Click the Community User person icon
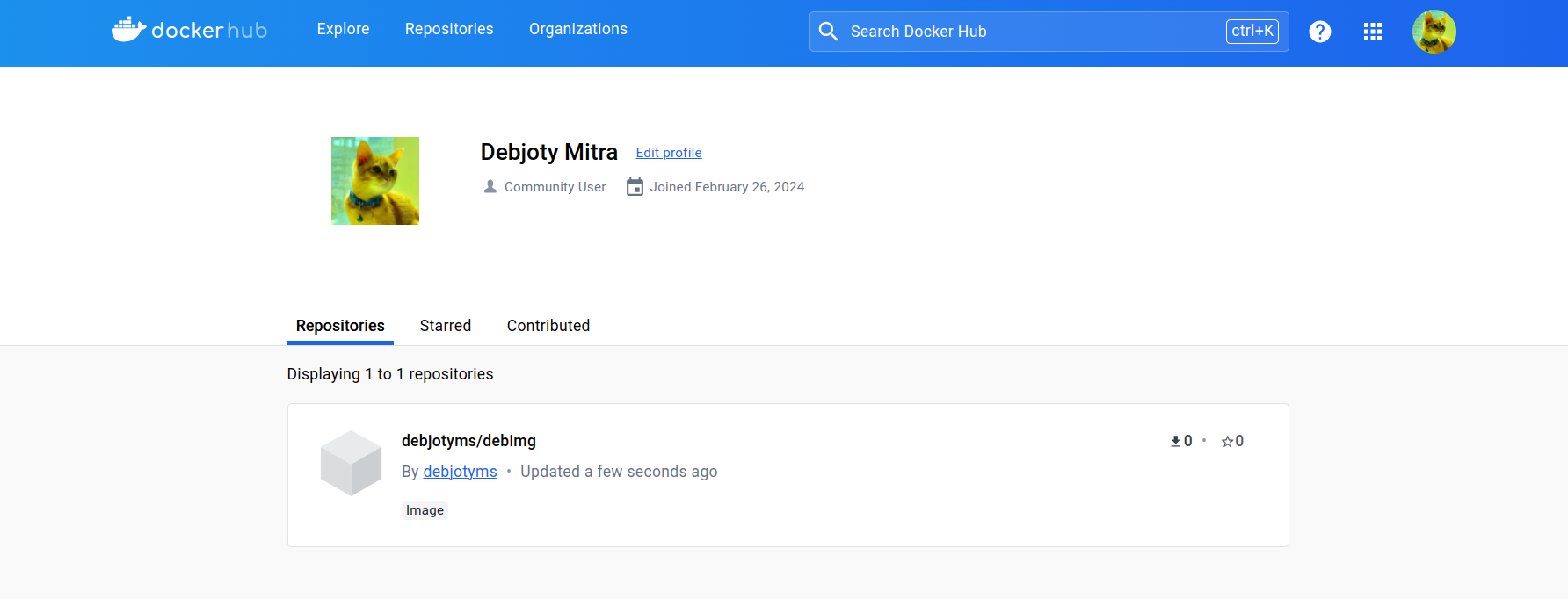The width and height of the screenshot is (1568, 599). (x=490, y=187)
